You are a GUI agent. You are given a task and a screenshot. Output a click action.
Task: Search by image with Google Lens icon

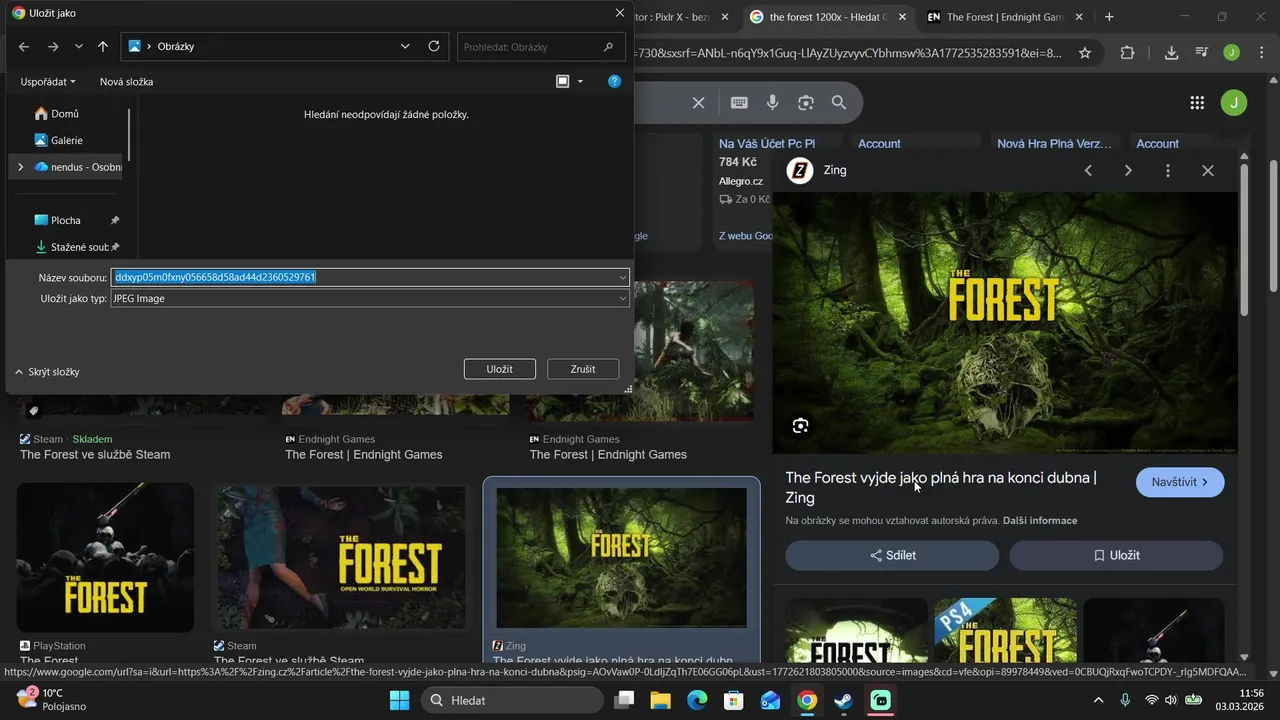click(806, 102)
